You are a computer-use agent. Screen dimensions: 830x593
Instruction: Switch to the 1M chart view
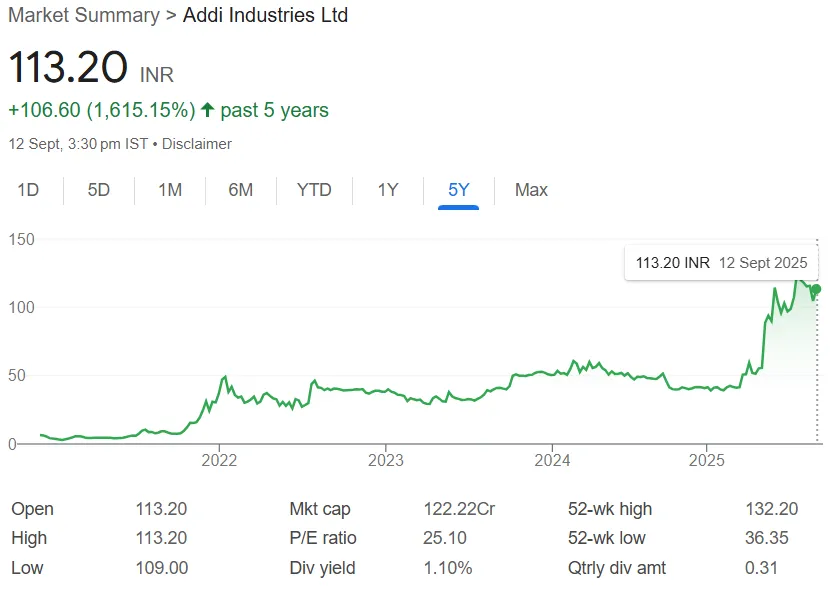[170, 190]
